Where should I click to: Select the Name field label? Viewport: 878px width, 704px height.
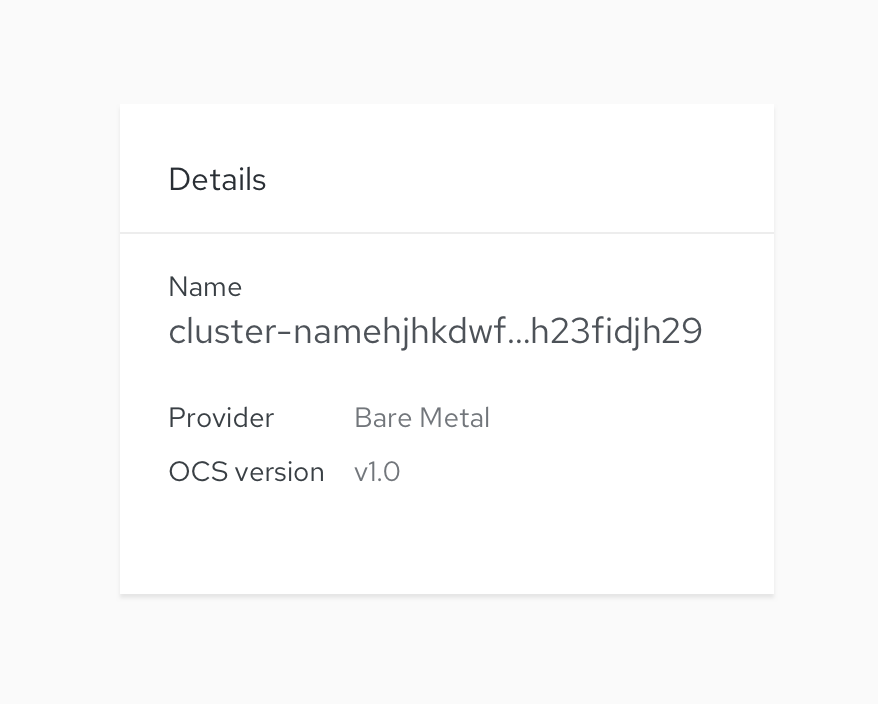[205, 287]
